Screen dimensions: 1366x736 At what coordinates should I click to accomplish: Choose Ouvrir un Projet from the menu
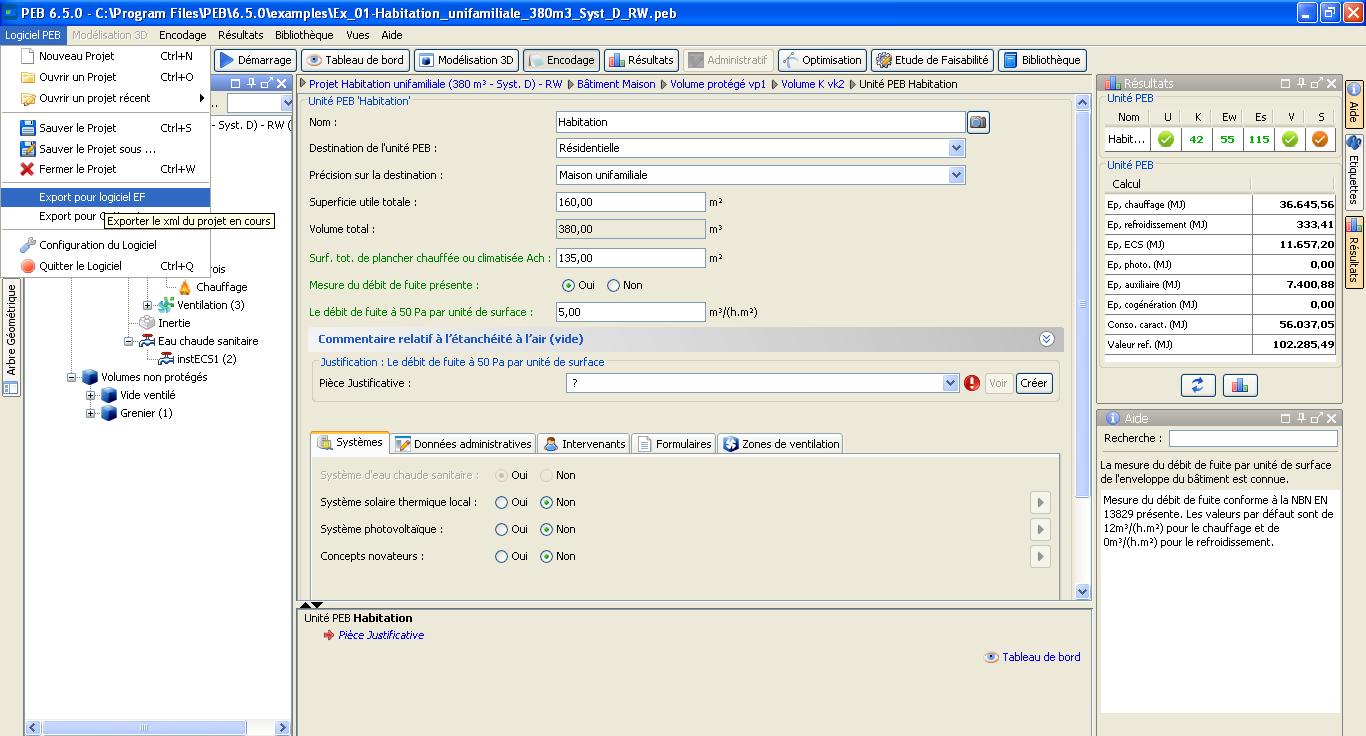(105, 77)
